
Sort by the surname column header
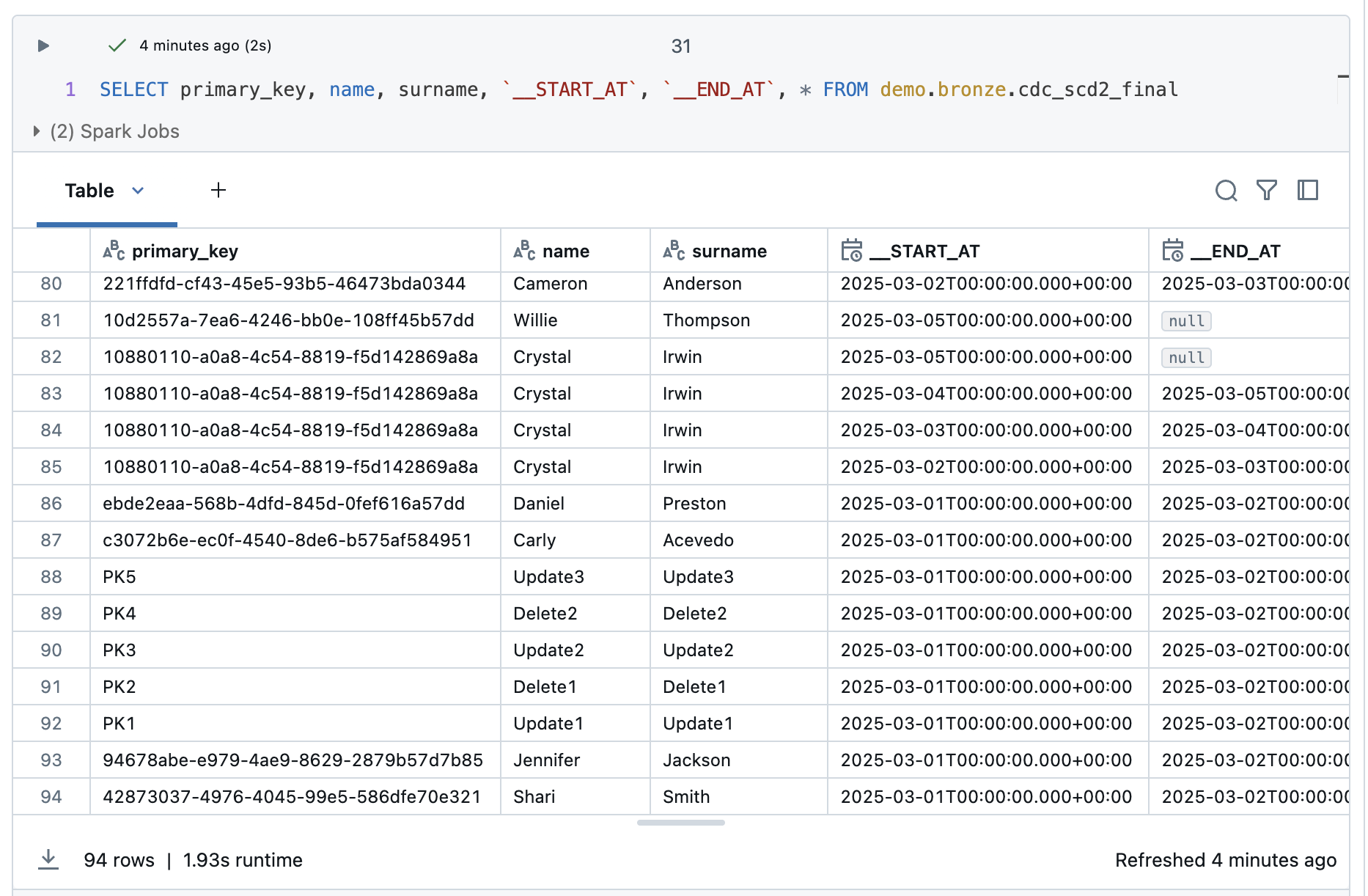click(x=729, y=251)
